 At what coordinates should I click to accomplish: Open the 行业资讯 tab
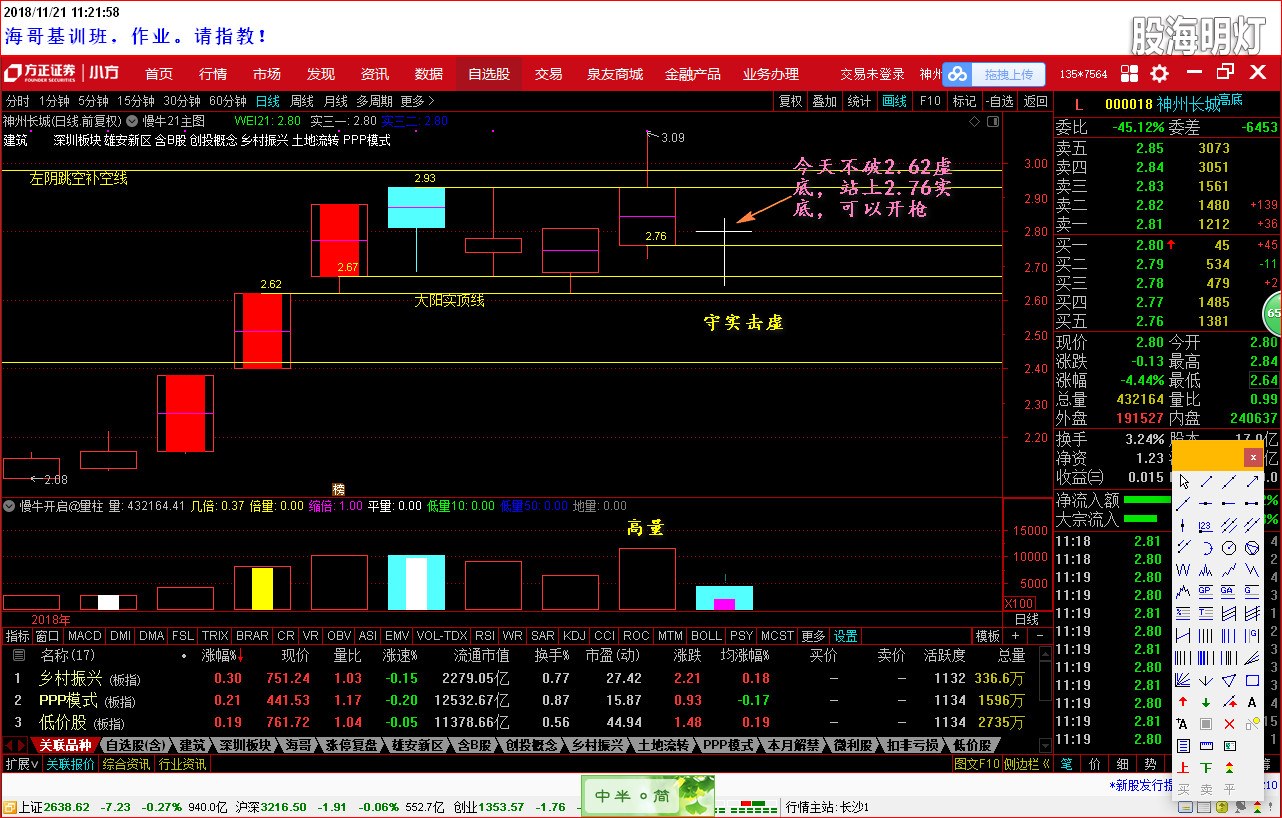pos(182,764)
